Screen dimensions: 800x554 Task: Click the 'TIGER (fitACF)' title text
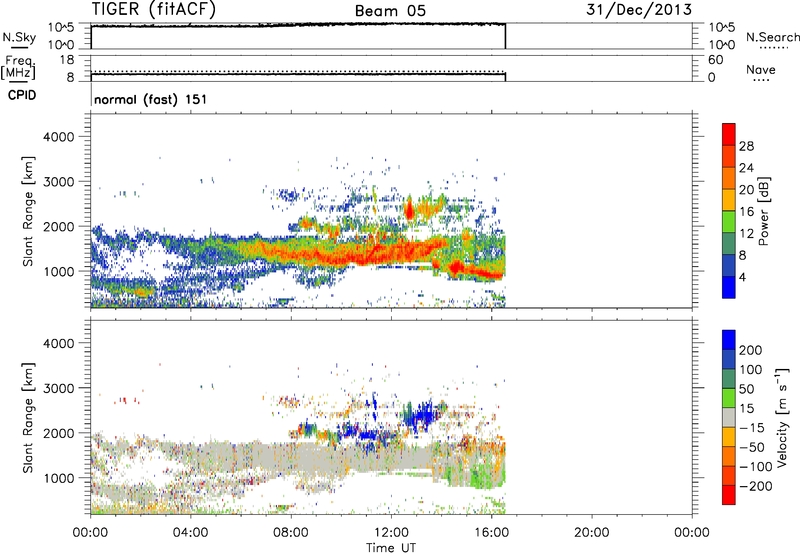[154, 9]
